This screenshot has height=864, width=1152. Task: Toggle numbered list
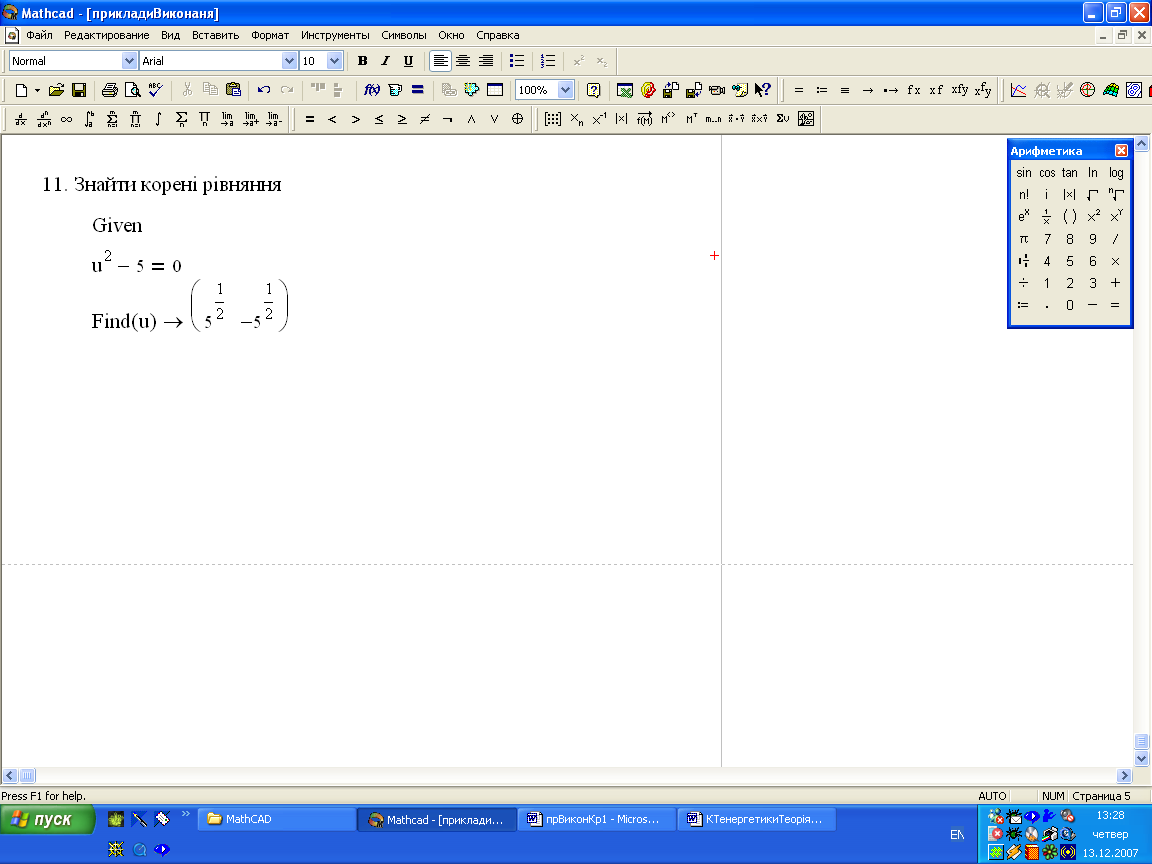click(547, 61)
